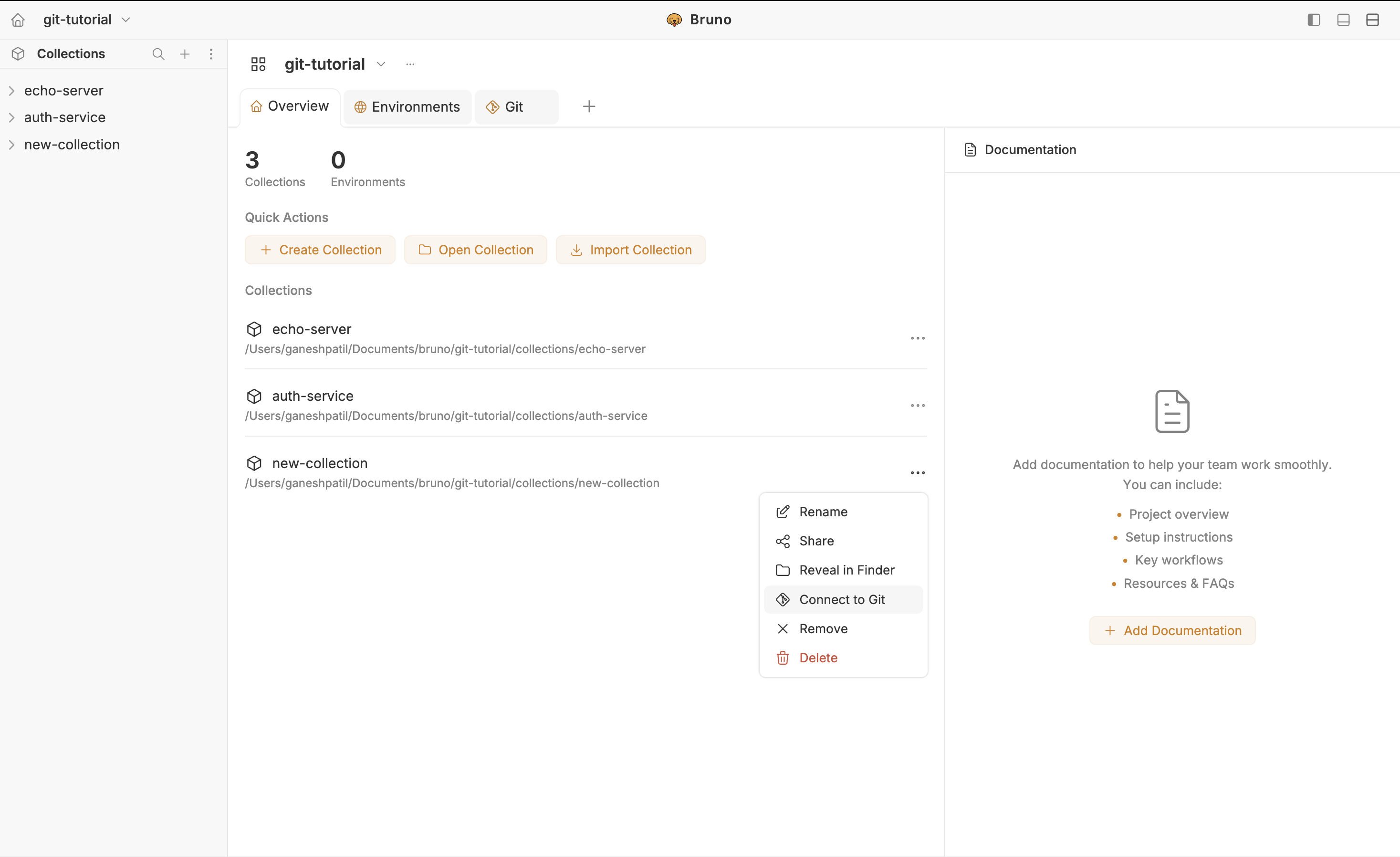Expand echo-server in the sidebar tree
The width and height of the screenshot is (1400, 857).
tap(11, 91)
